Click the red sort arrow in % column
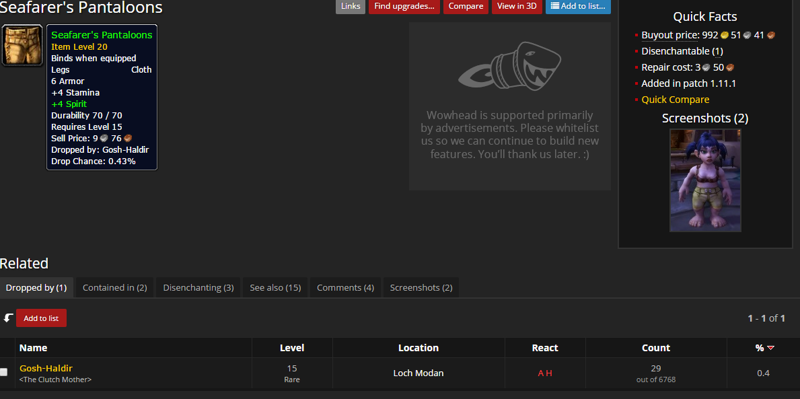 (x=770, y=348)
